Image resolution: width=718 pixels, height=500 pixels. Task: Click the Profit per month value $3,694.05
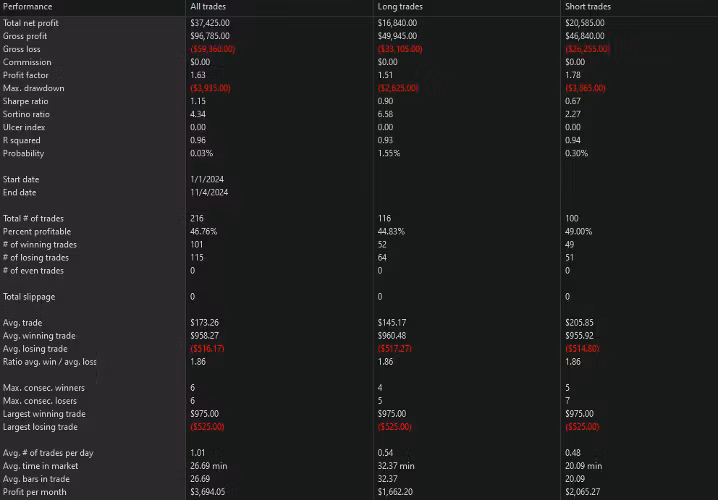[x=208, y=492]
